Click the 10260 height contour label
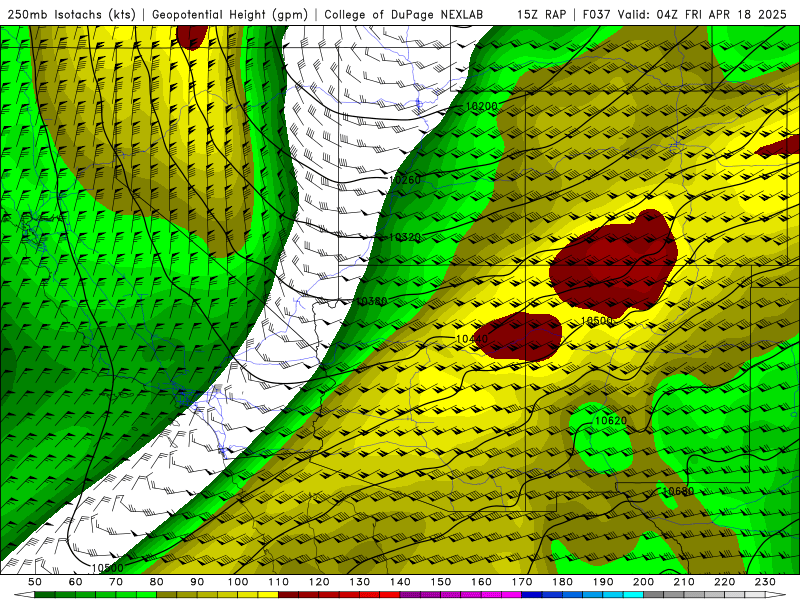Viewport: 800px width, 600px height. point(405,180)
